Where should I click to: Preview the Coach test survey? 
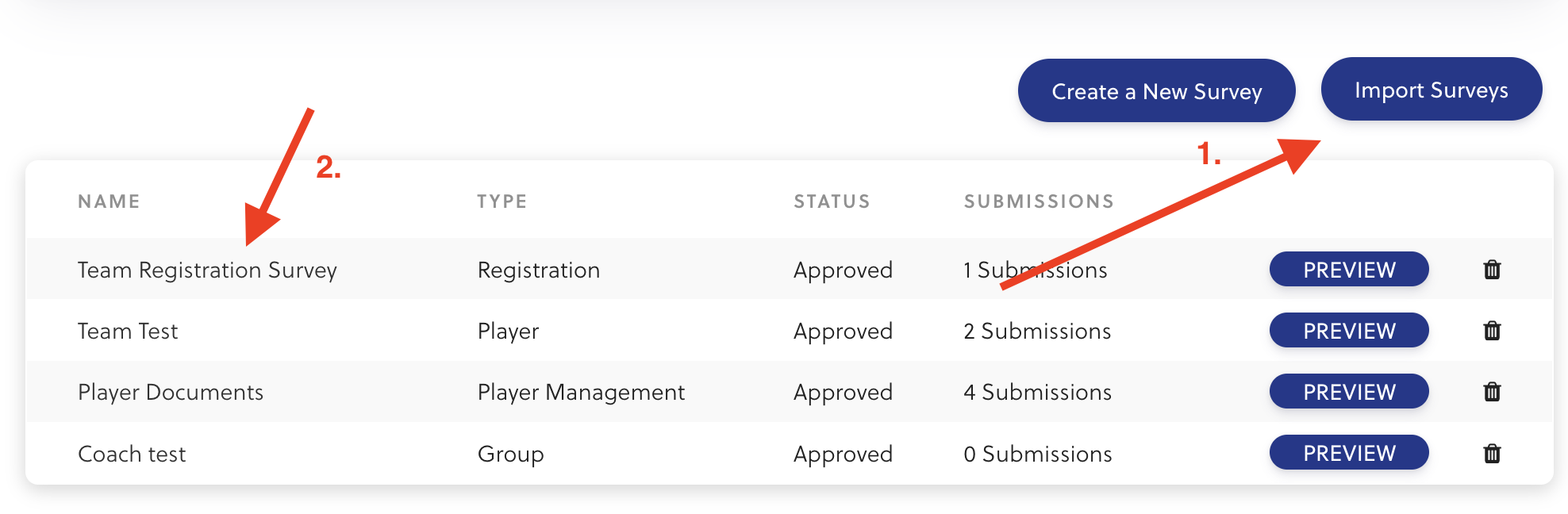tap(1348, 453)
